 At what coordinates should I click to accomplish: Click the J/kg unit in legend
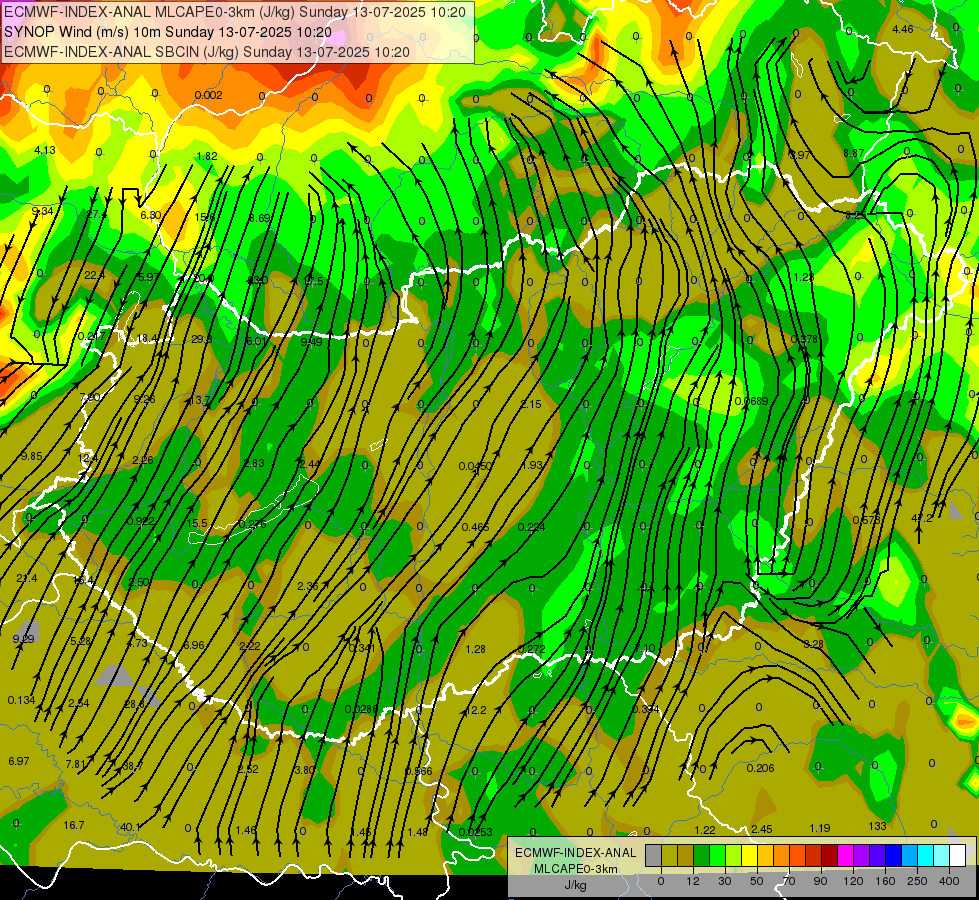coord(575,885)
